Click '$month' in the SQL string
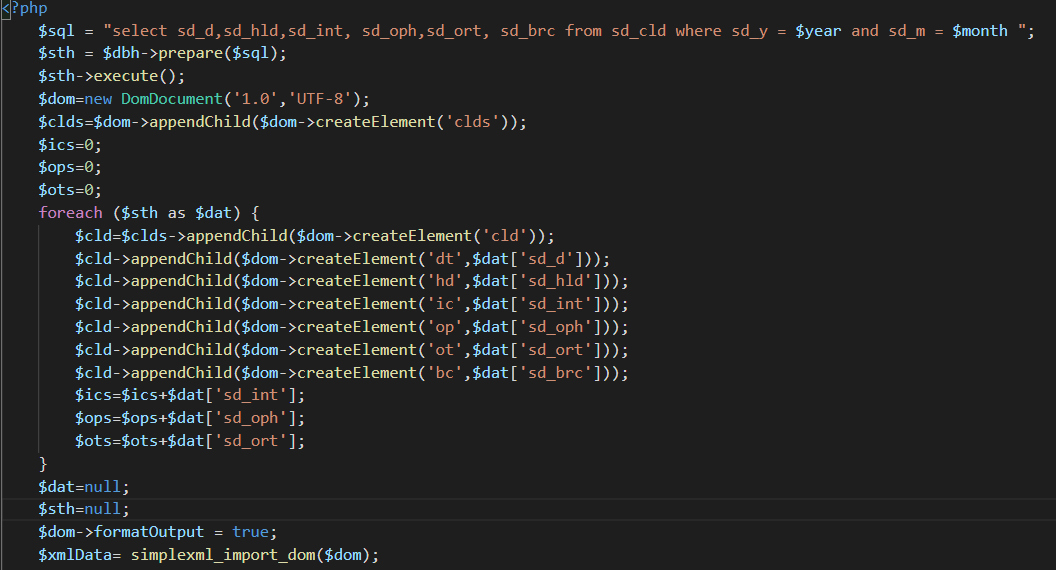Screen dimensions: 1056x570 tap(980, 31)
